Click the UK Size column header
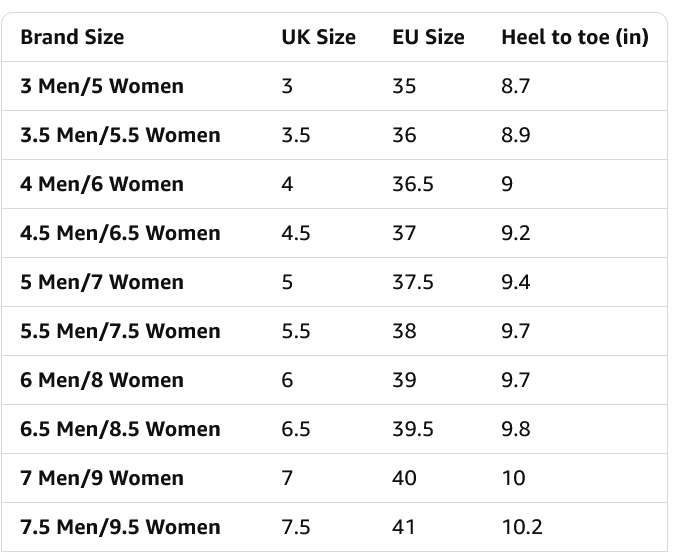The width and height of the screenshot is (676, 552). click(x=318, y=37)
